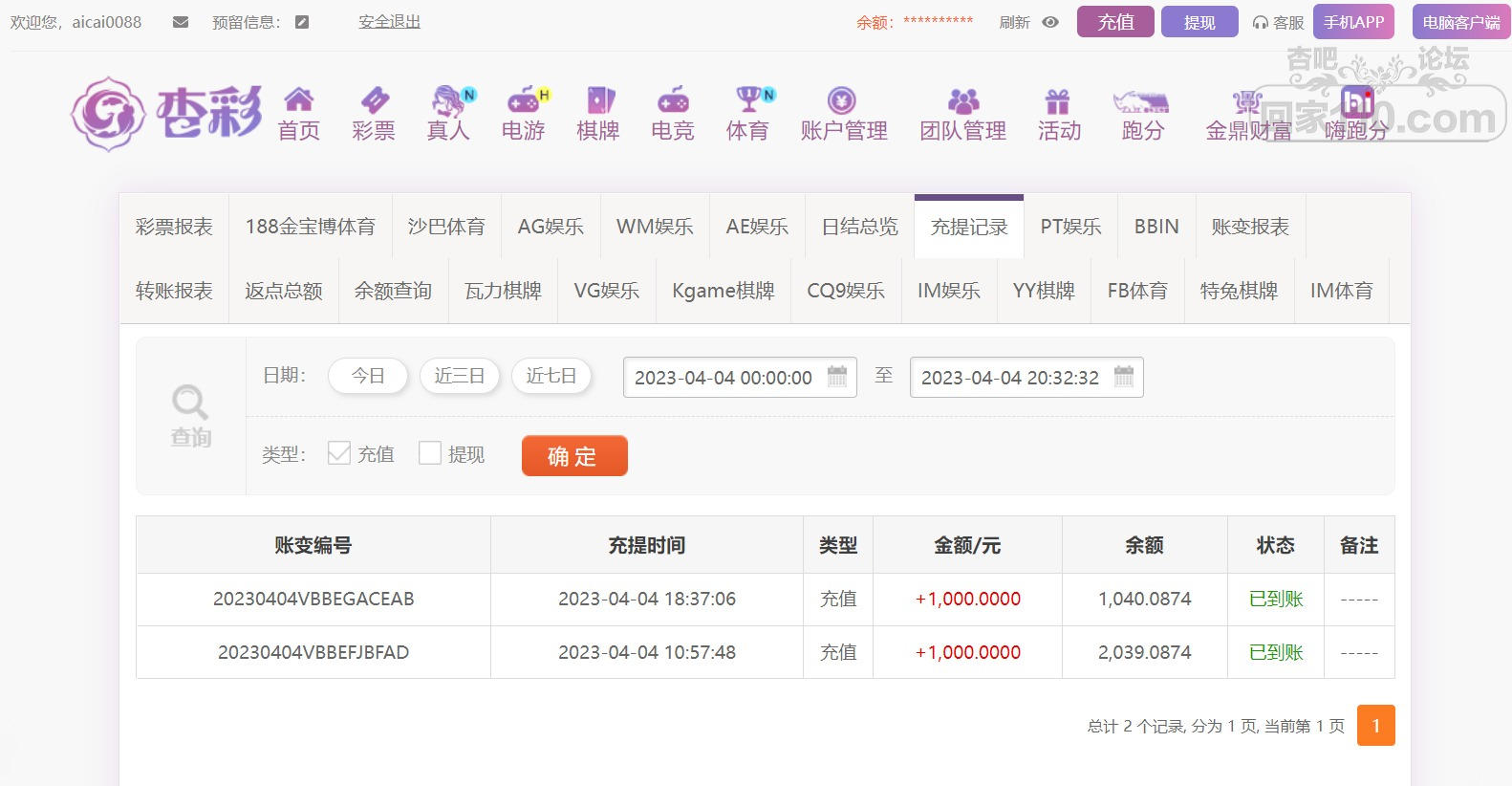Switch to the 余额查询 tab
Screen dimensions: 1512x786
[393, 291]
